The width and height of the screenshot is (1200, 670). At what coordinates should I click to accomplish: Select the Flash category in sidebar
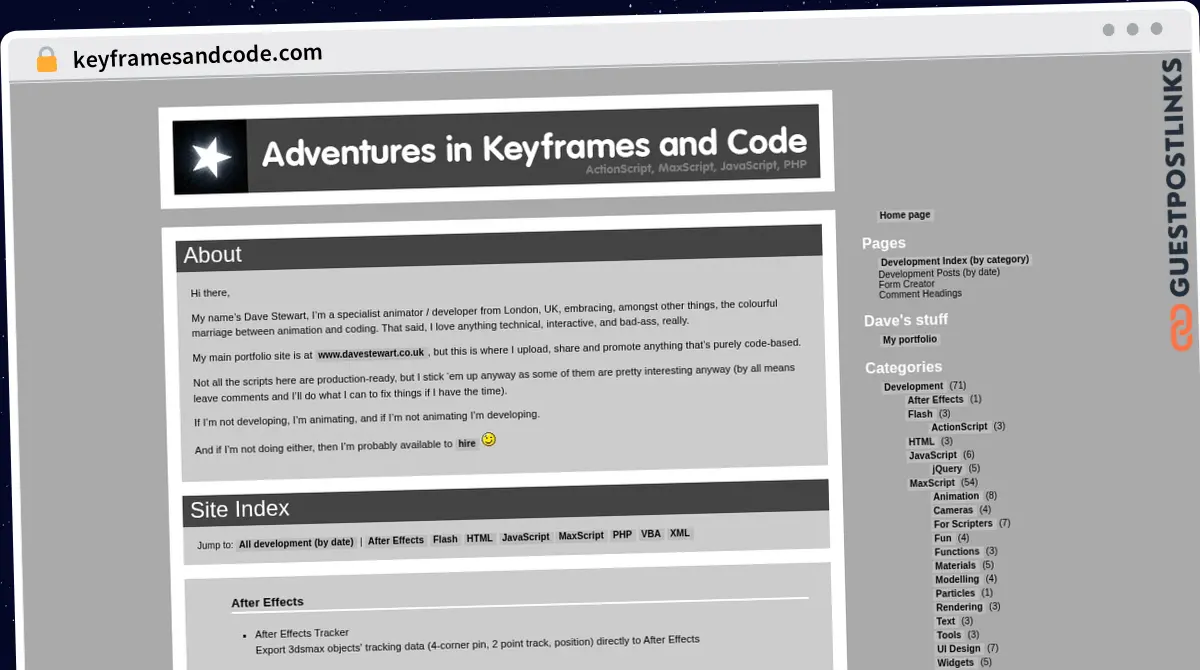pyautogui.click(x=920, y=414)
